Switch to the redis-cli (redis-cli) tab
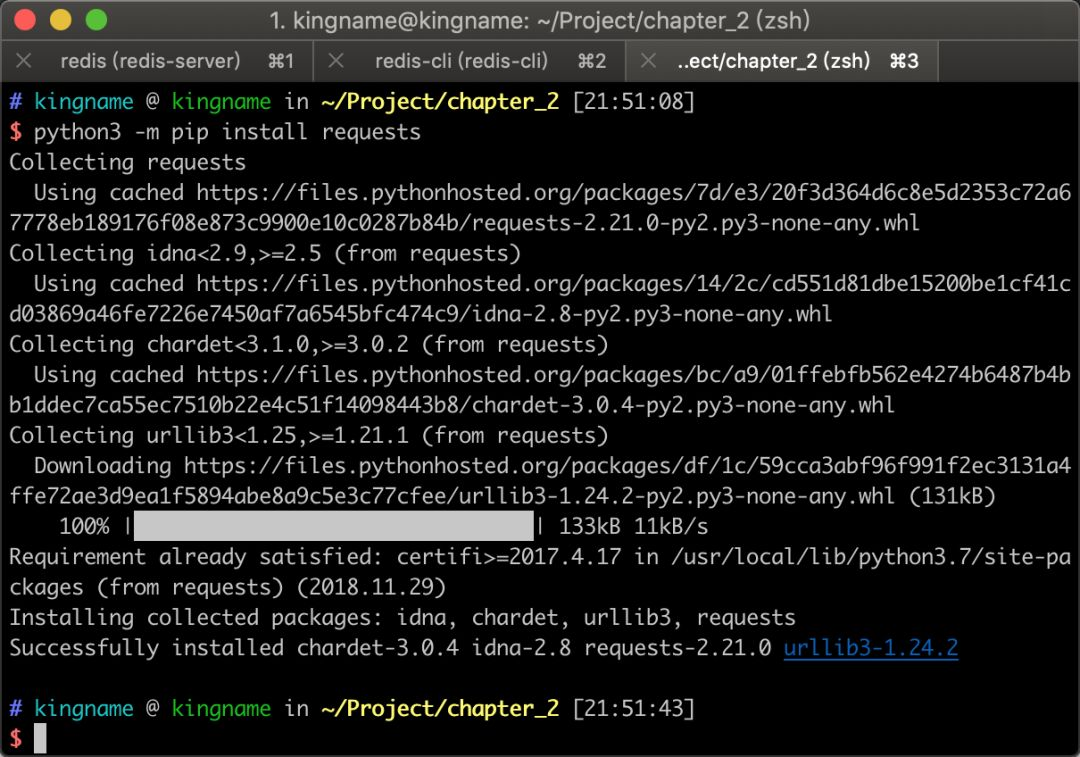The height and width of the screenshot is (757, 1080). 469,61
